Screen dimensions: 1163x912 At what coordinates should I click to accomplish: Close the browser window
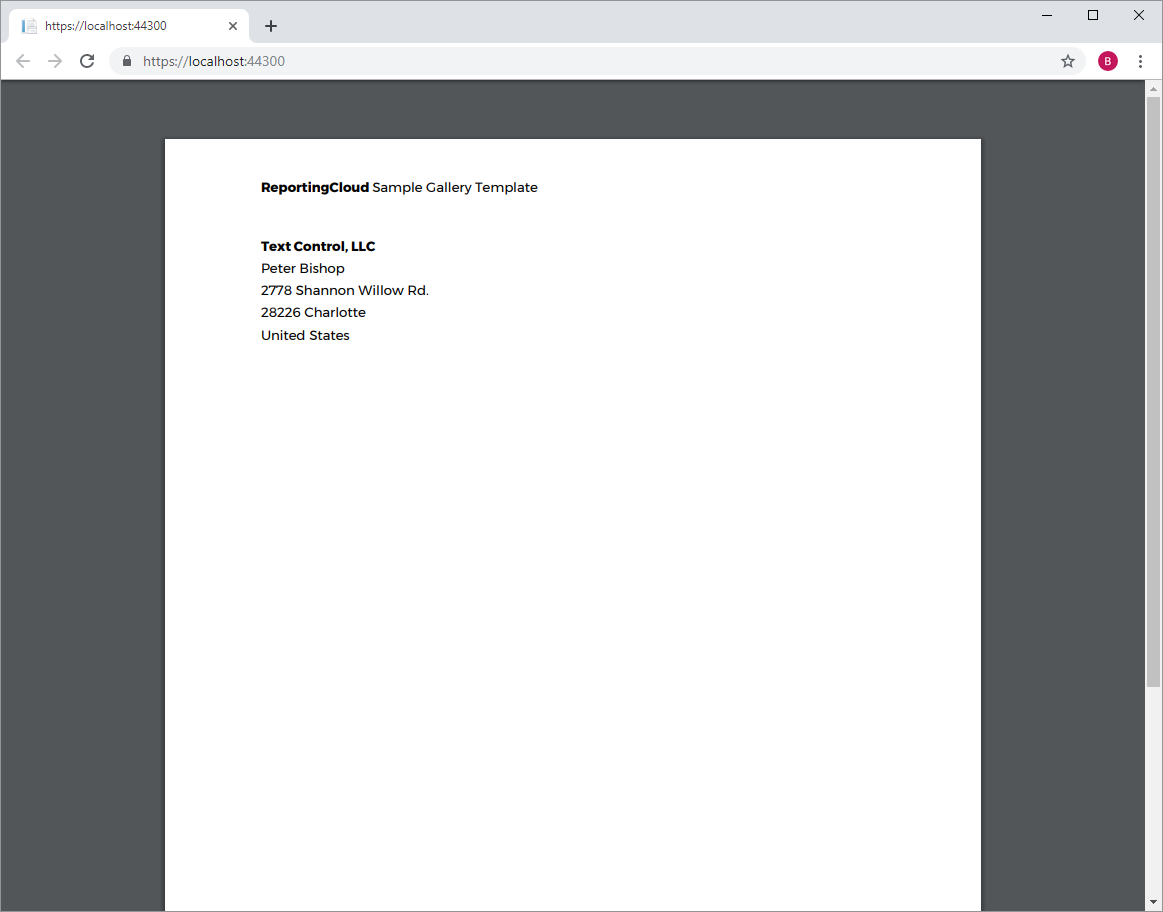tap(1139, 16)
